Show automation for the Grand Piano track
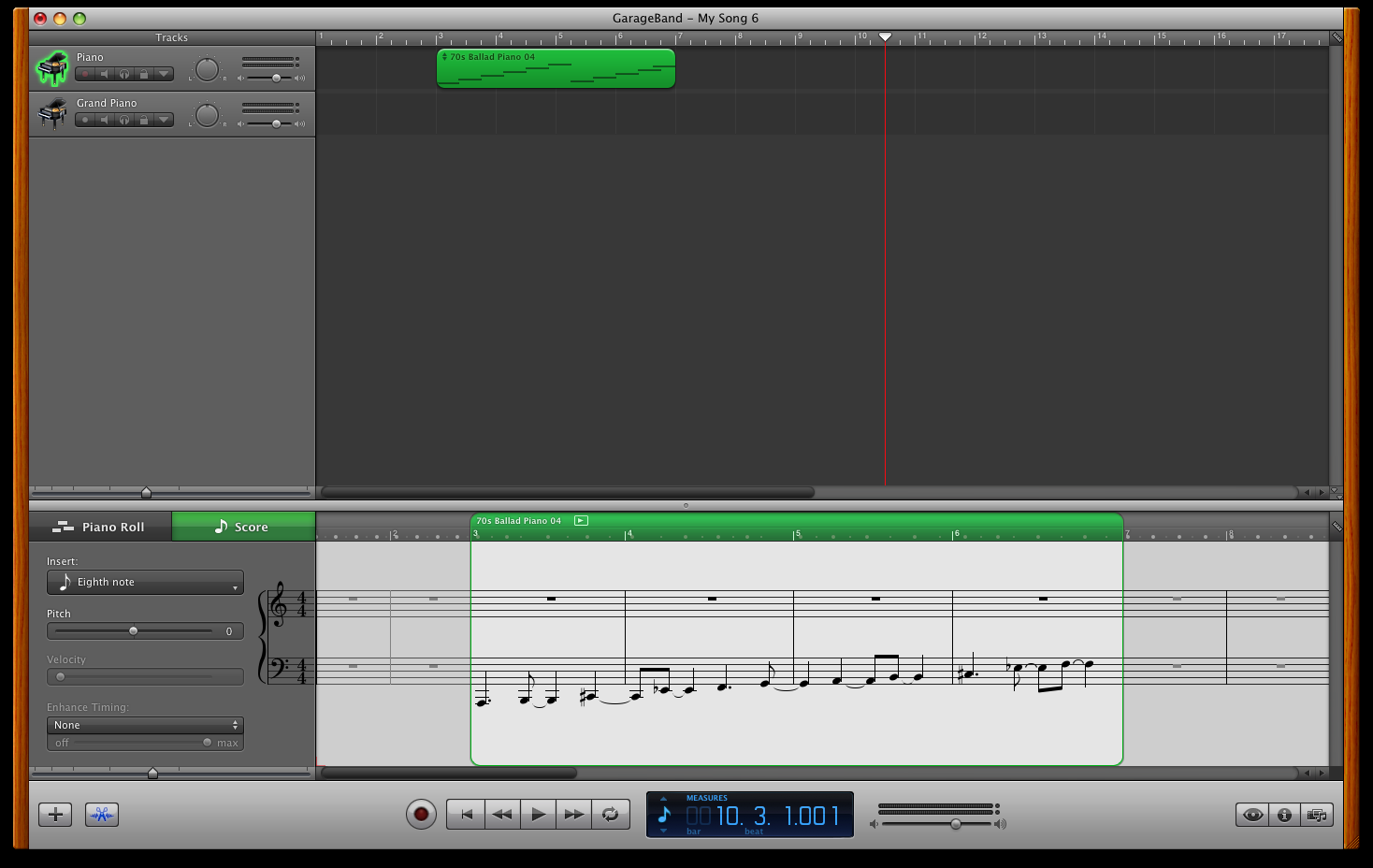1373x868 pixels. pos(164,120)
